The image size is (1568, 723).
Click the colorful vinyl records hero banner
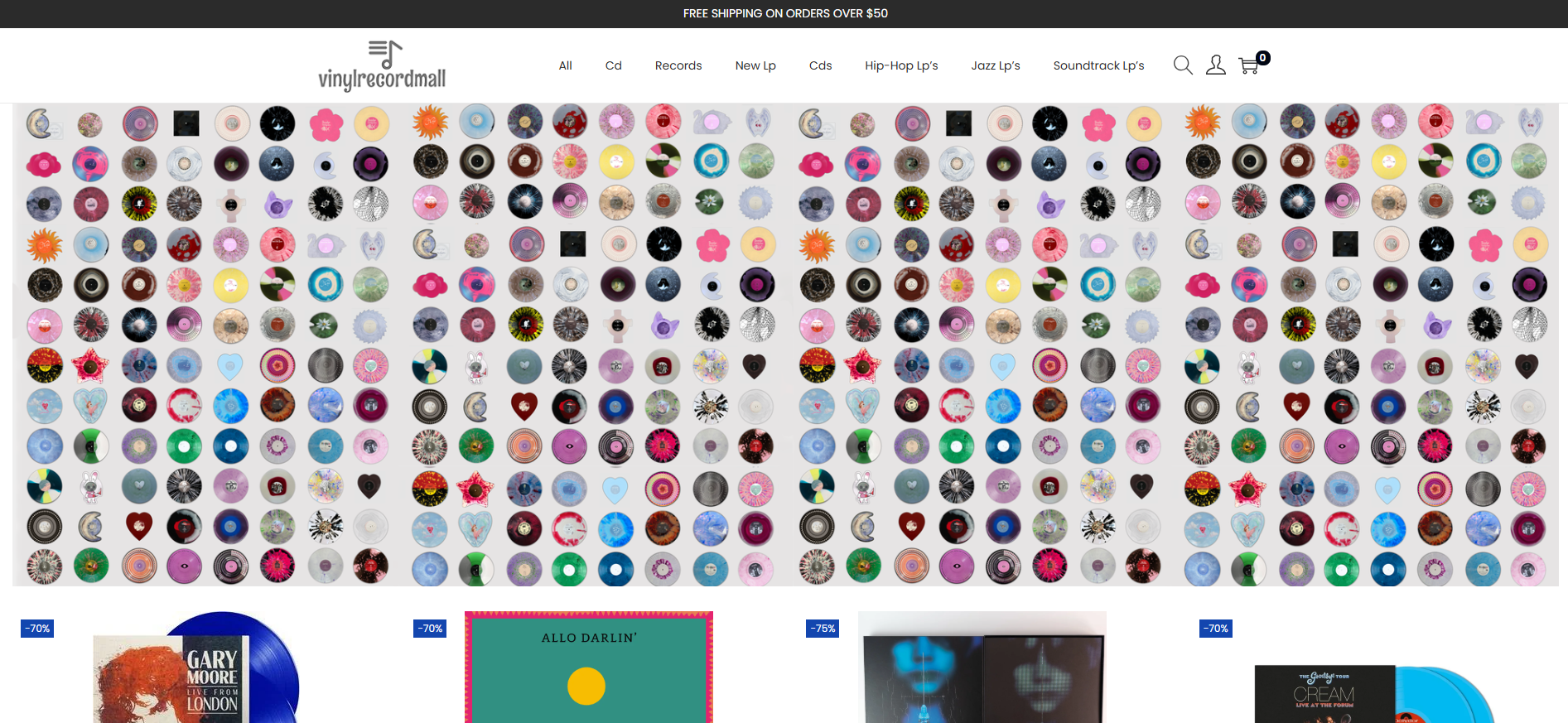pyautogui.click(x=784, y=345)
